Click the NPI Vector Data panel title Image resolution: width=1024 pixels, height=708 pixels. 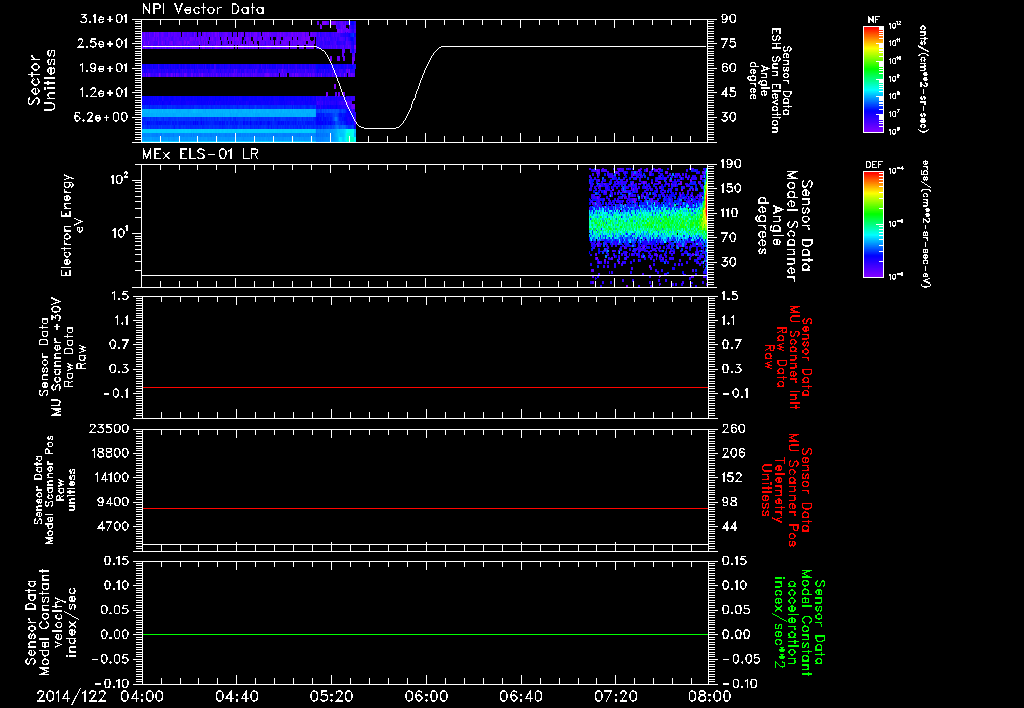[x=203, y=9]
